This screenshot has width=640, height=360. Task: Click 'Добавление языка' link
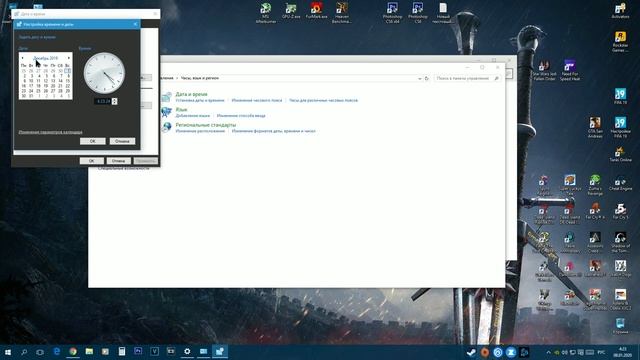[193, 116]
